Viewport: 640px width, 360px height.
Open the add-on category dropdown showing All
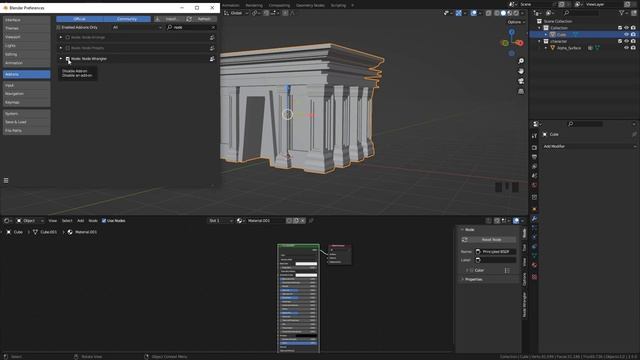137,27
